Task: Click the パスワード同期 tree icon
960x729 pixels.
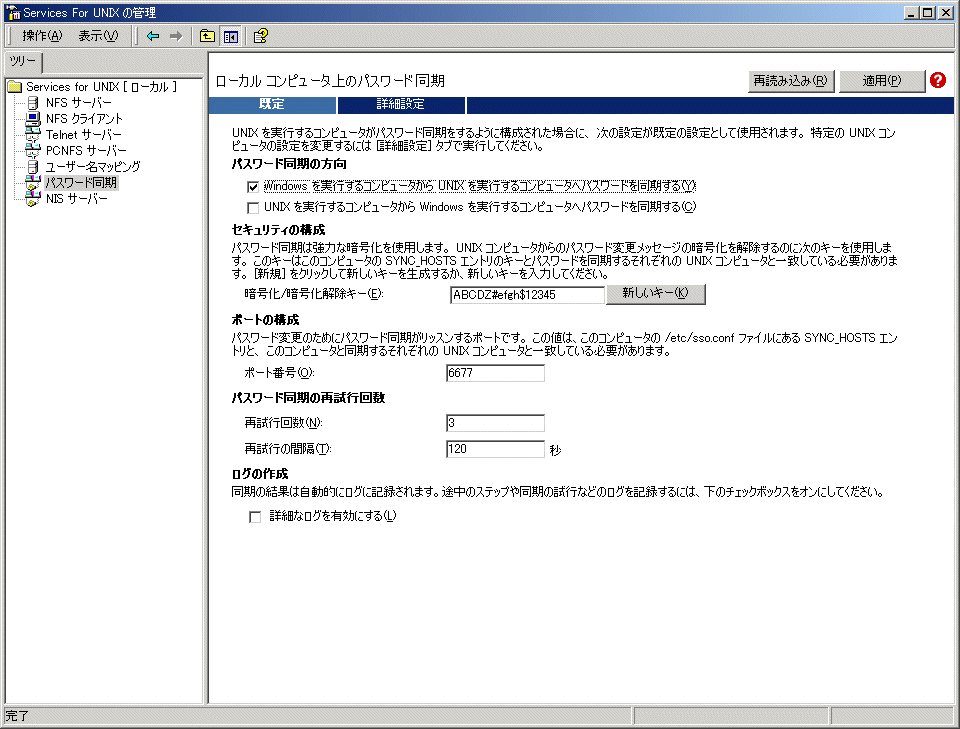Action: (x=33, y=182)
